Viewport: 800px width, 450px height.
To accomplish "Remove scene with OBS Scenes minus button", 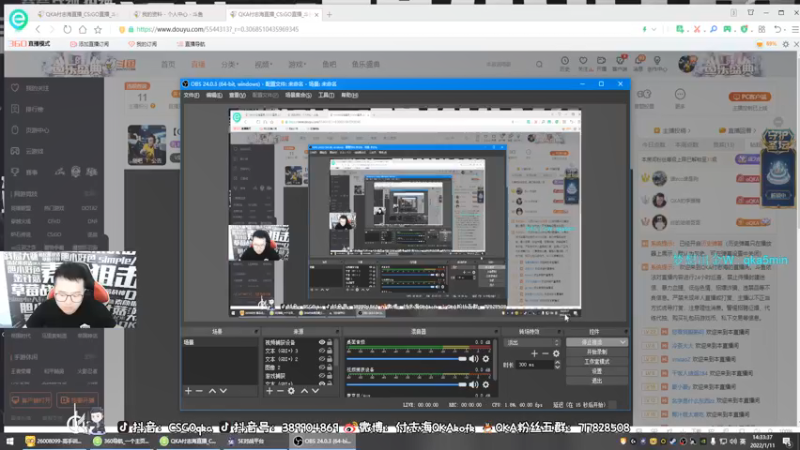I will [199, 391].
